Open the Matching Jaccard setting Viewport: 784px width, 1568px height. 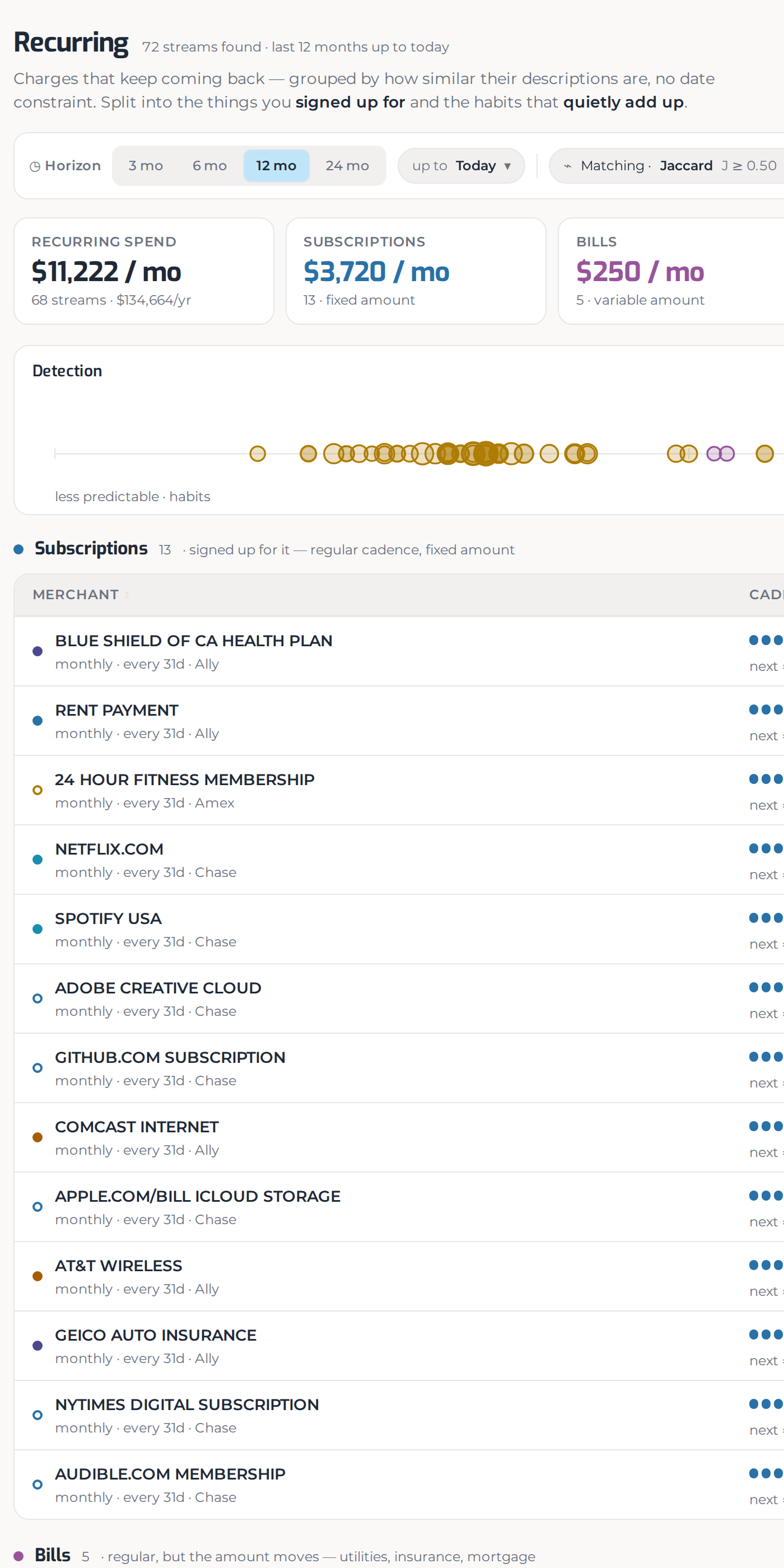(666, 166)
